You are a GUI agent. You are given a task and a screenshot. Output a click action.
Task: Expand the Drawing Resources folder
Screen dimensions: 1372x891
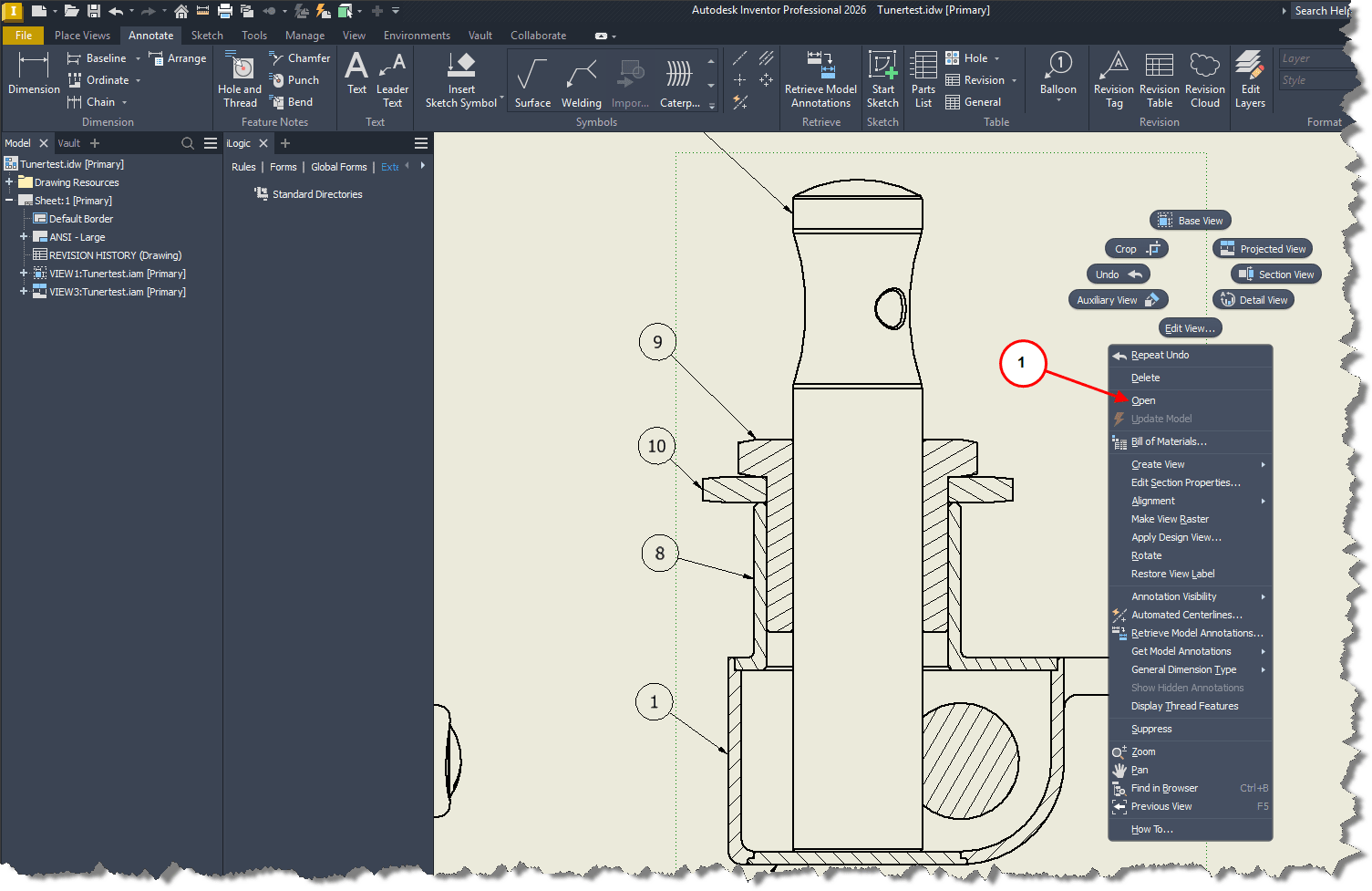coord(9,182)
